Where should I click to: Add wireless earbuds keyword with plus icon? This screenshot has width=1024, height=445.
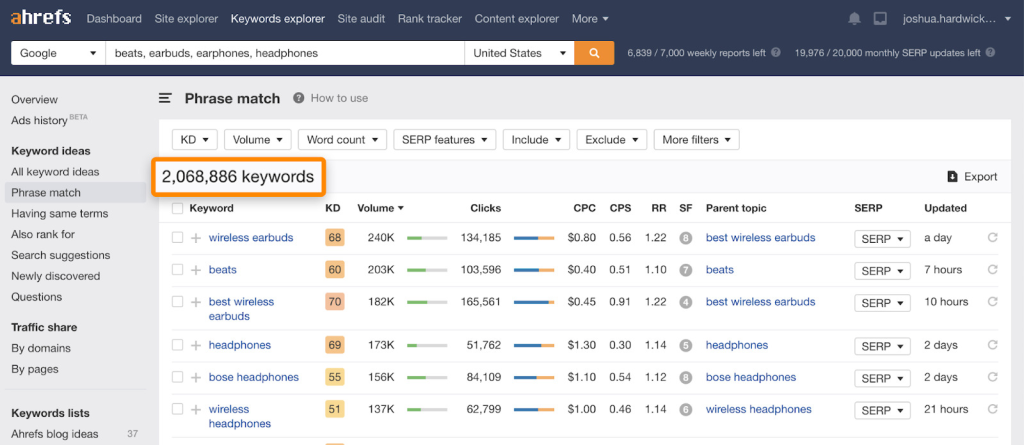click(196, 238)
